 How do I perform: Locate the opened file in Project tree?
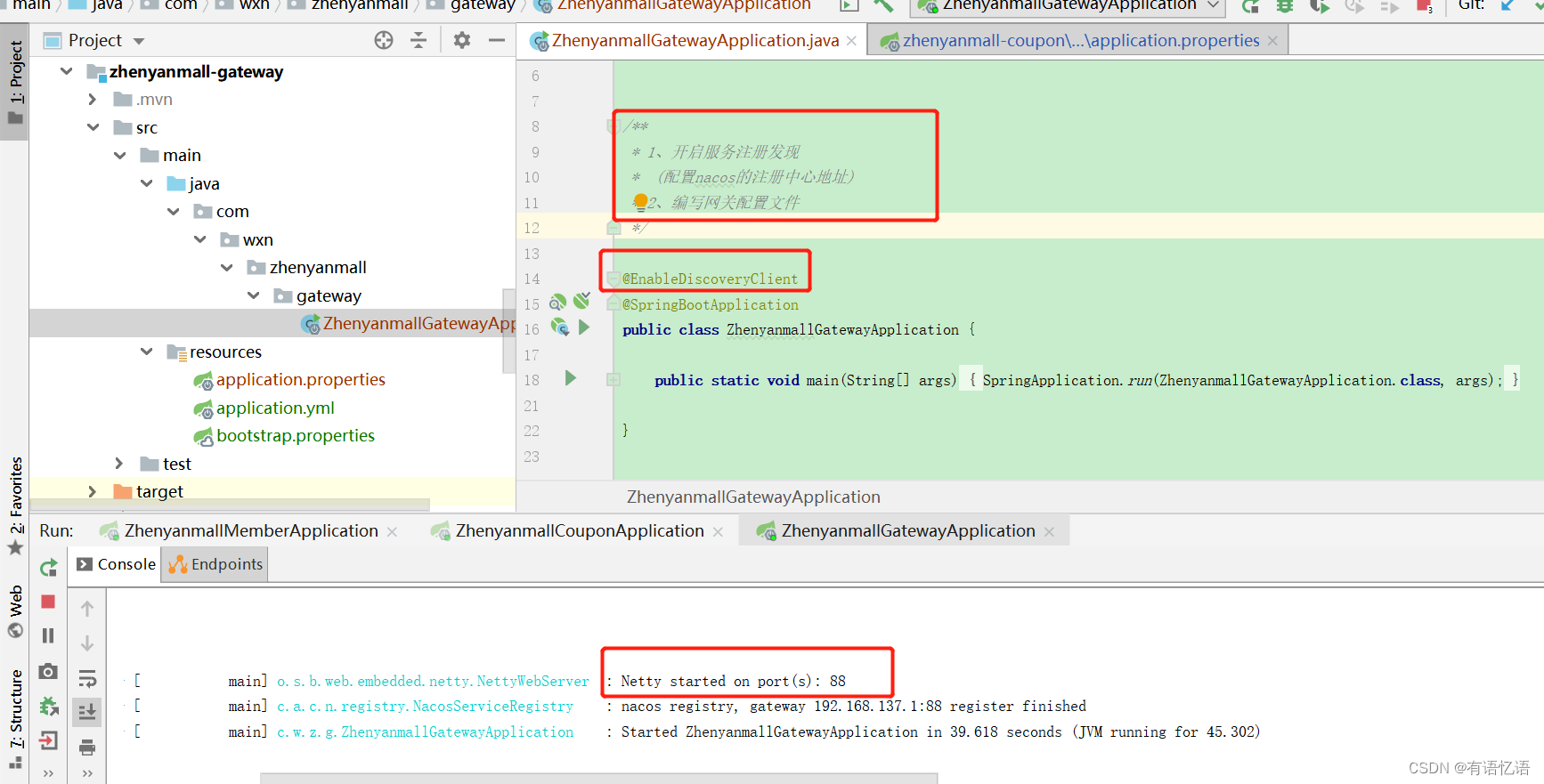pos(384,40)
